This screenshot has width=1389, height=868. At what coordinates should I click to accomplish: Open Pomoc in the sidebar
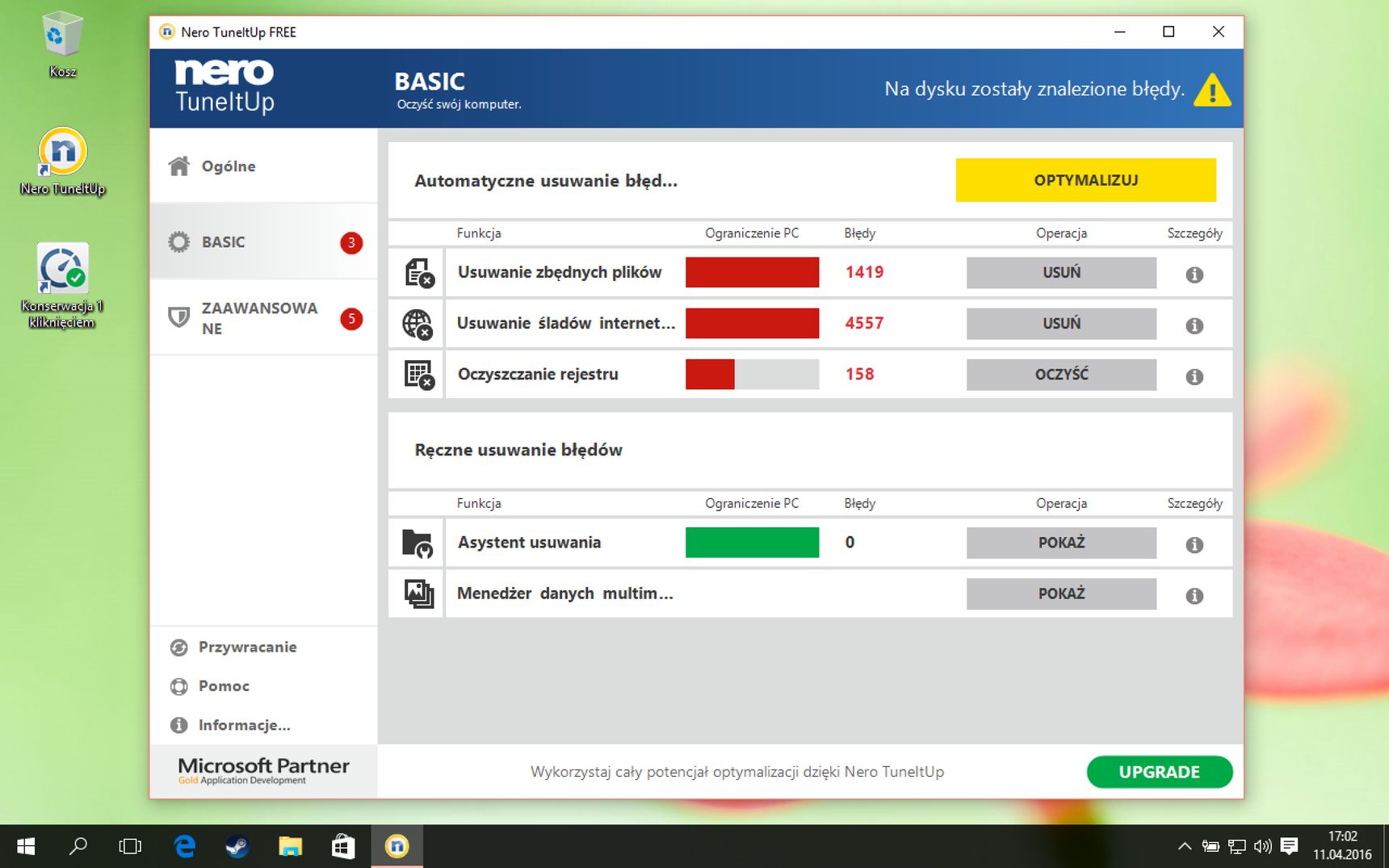pos(224,686)
